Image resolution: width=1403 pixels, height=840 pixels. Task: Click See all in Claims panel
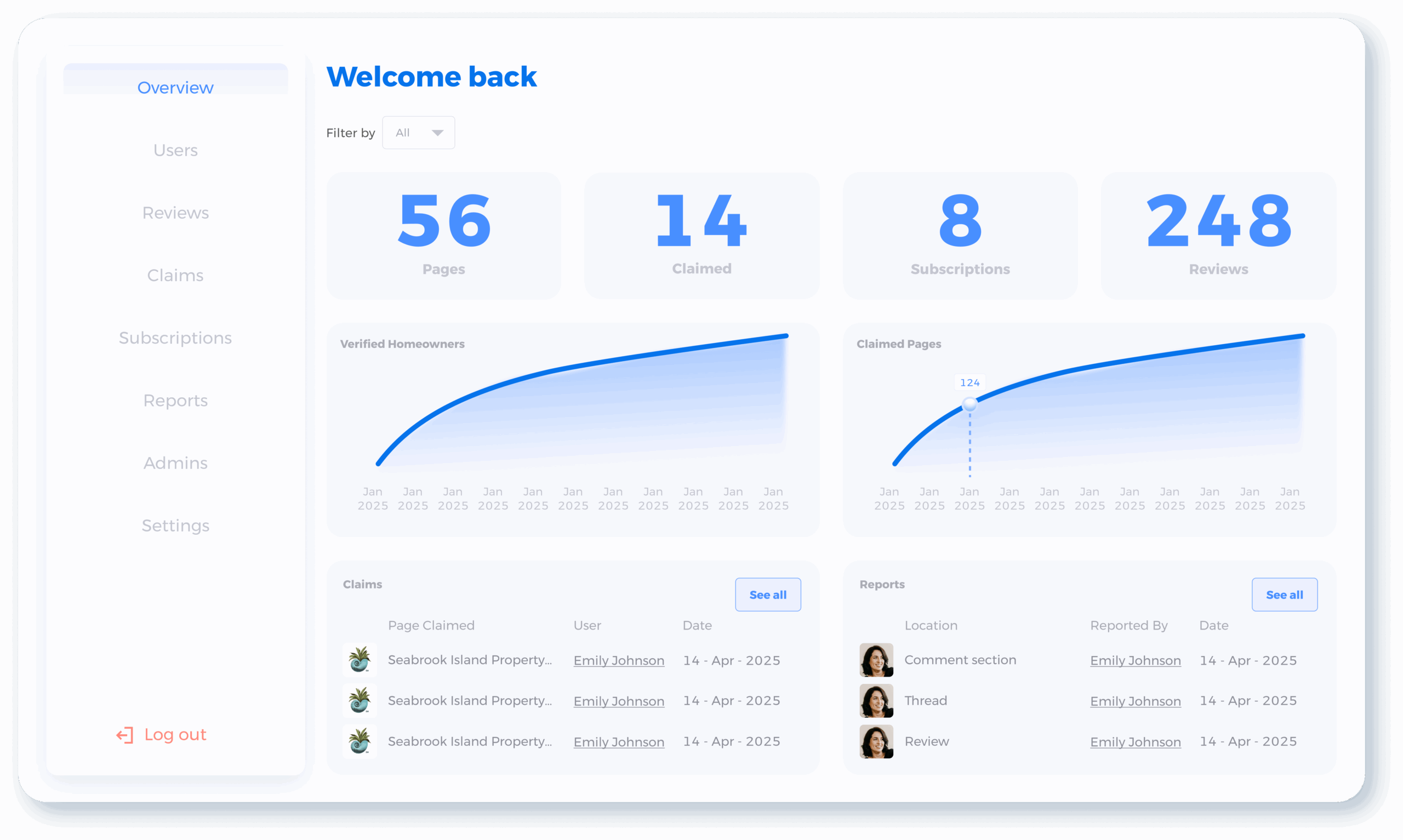tap(768, 595)
